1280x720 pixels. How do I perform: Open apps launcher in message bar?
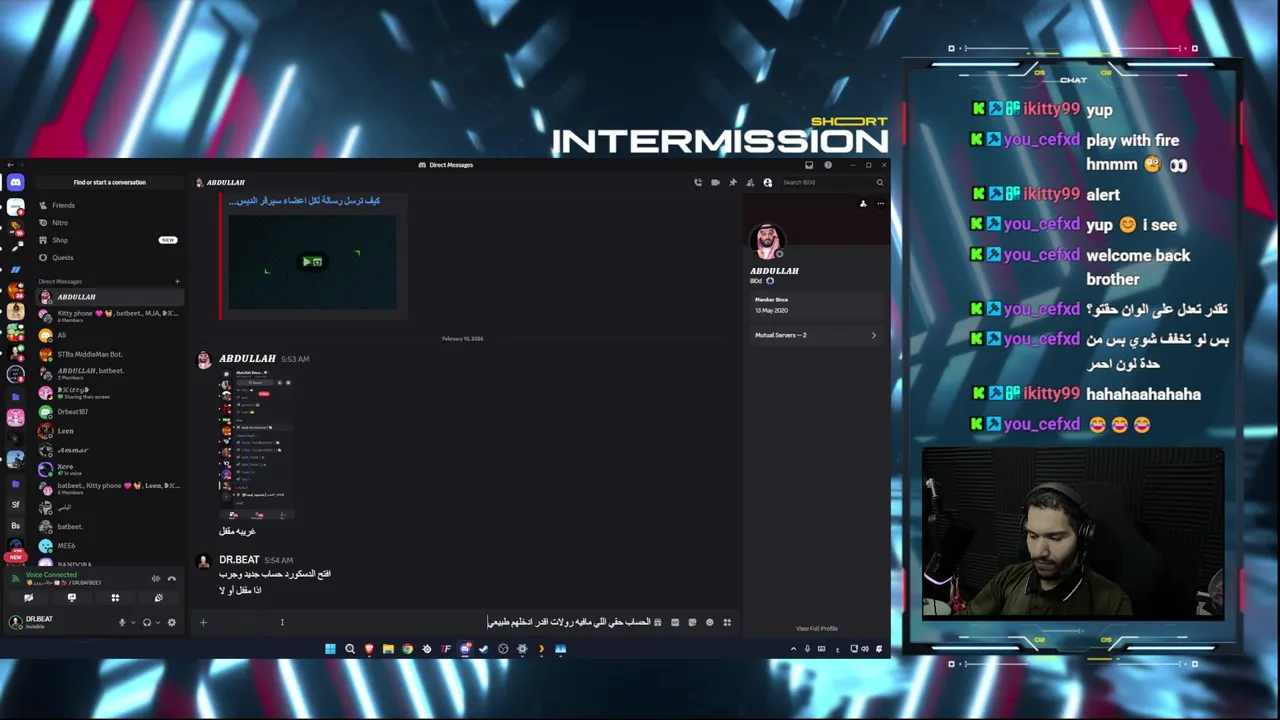coord(727,622)
